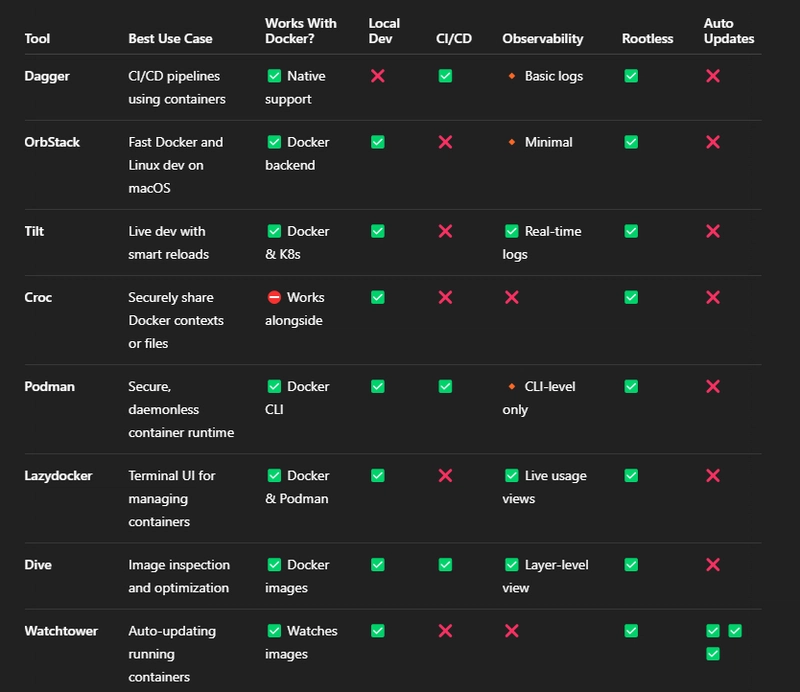Click the orange diamond beside CLI-level only
This screenshot has height=692, width=800.
pyautogui.click(x=511, y=386)
